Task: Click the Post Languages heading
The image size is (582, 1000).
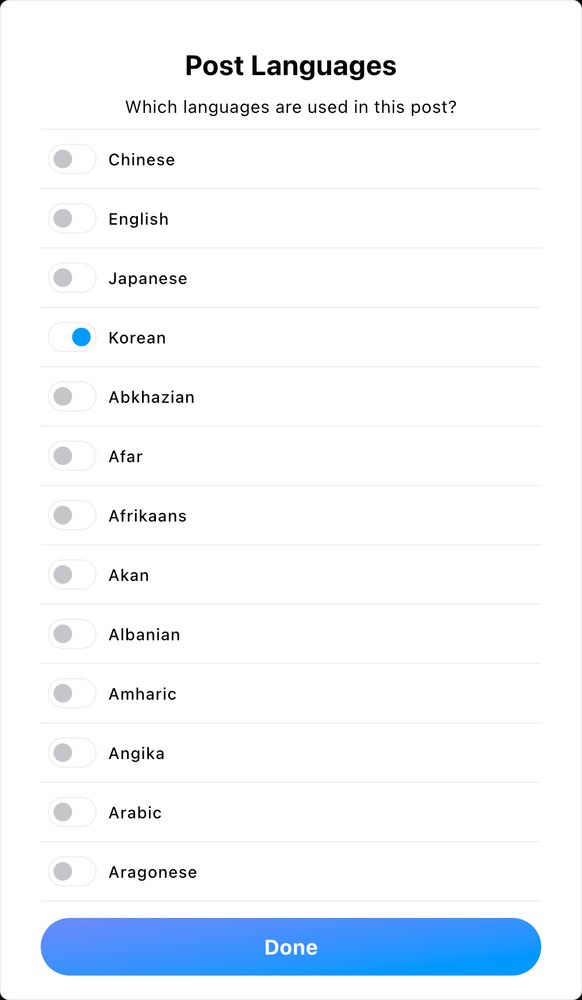Action: (x=290, y=65)
